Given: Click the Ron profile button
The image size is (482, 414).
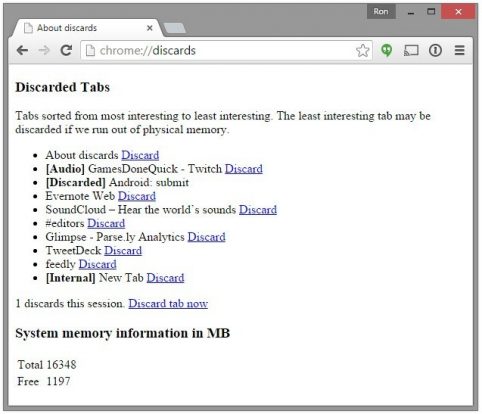Looking at the screenshot, I should pyautogui.click(x=381, y=12).
